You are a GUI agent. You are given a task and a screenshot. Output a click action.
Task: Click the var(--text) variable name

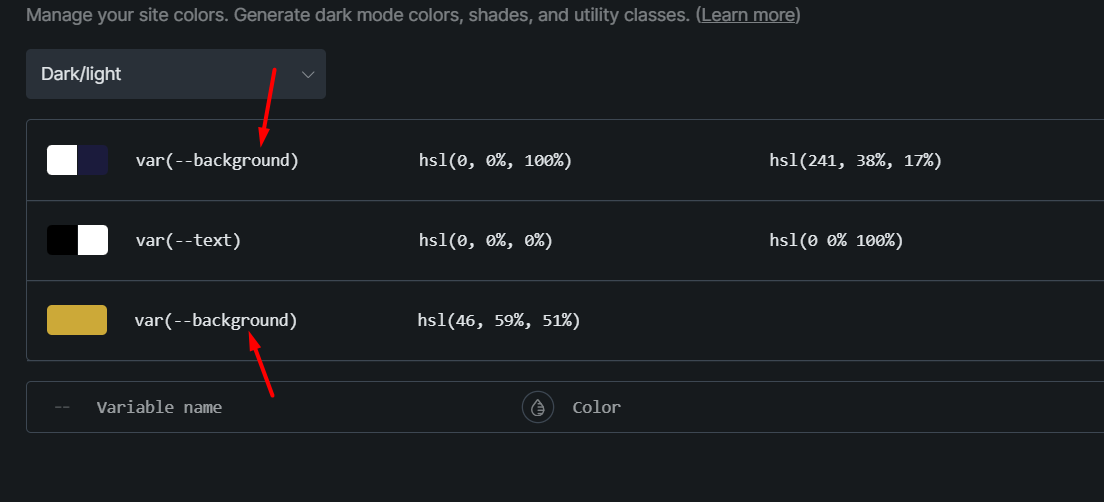[188, 240]
